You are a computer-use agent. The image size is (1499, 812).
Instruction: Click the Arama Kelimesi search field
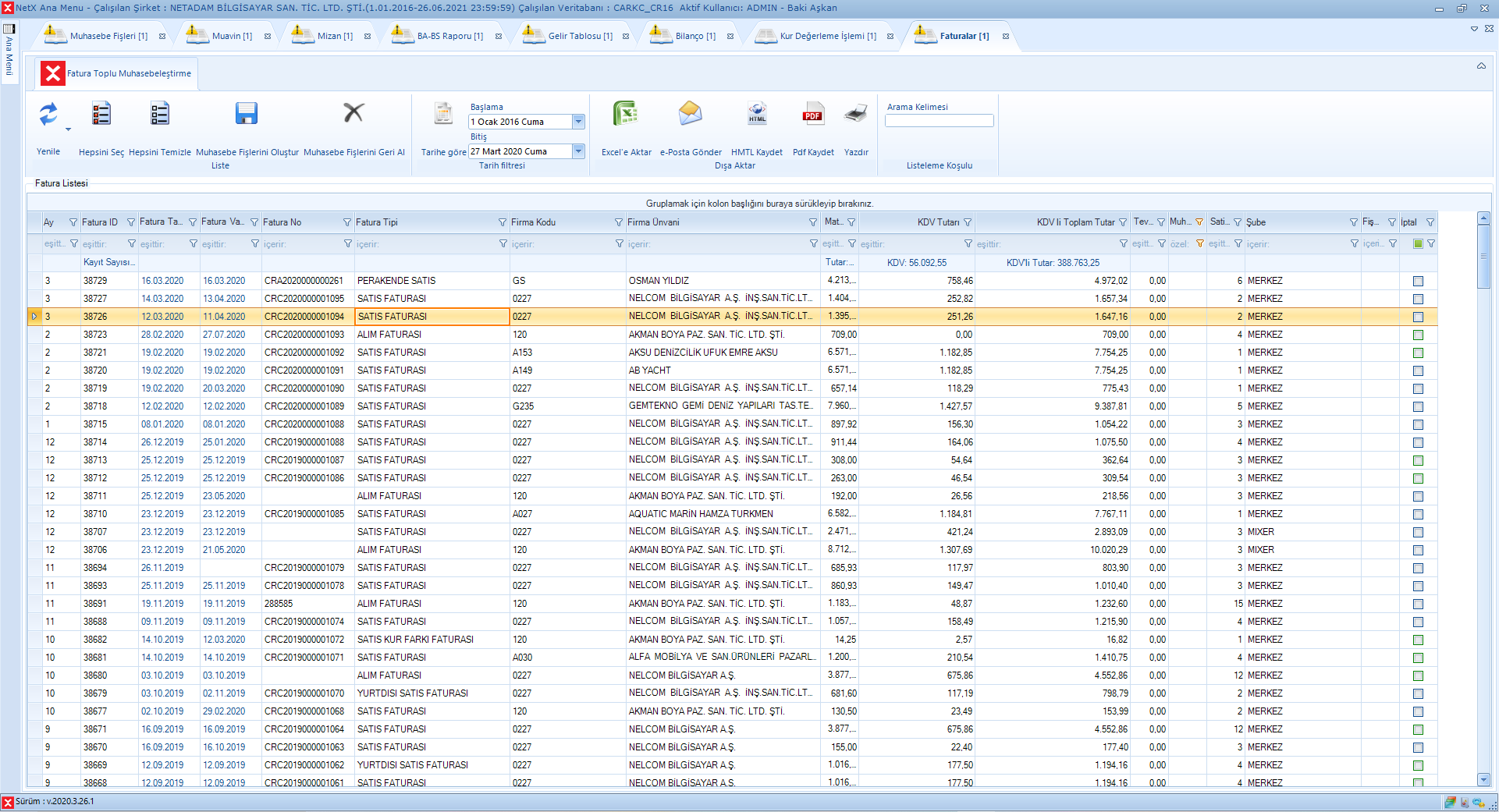tap(939, 121)
